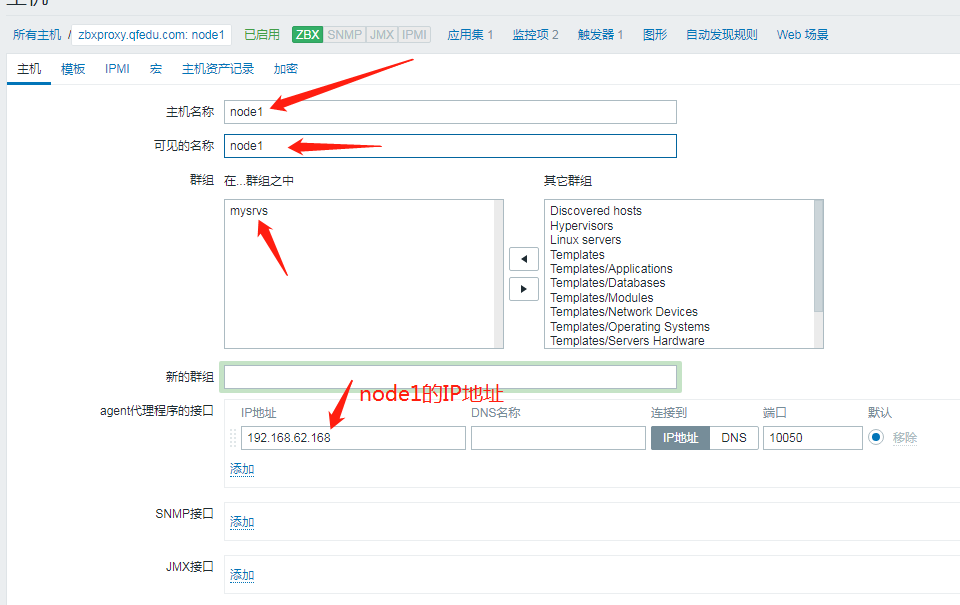Select DNS connect-to option
Image resolution: width=960 pixels, height=605 pixels.
[733, 438]
